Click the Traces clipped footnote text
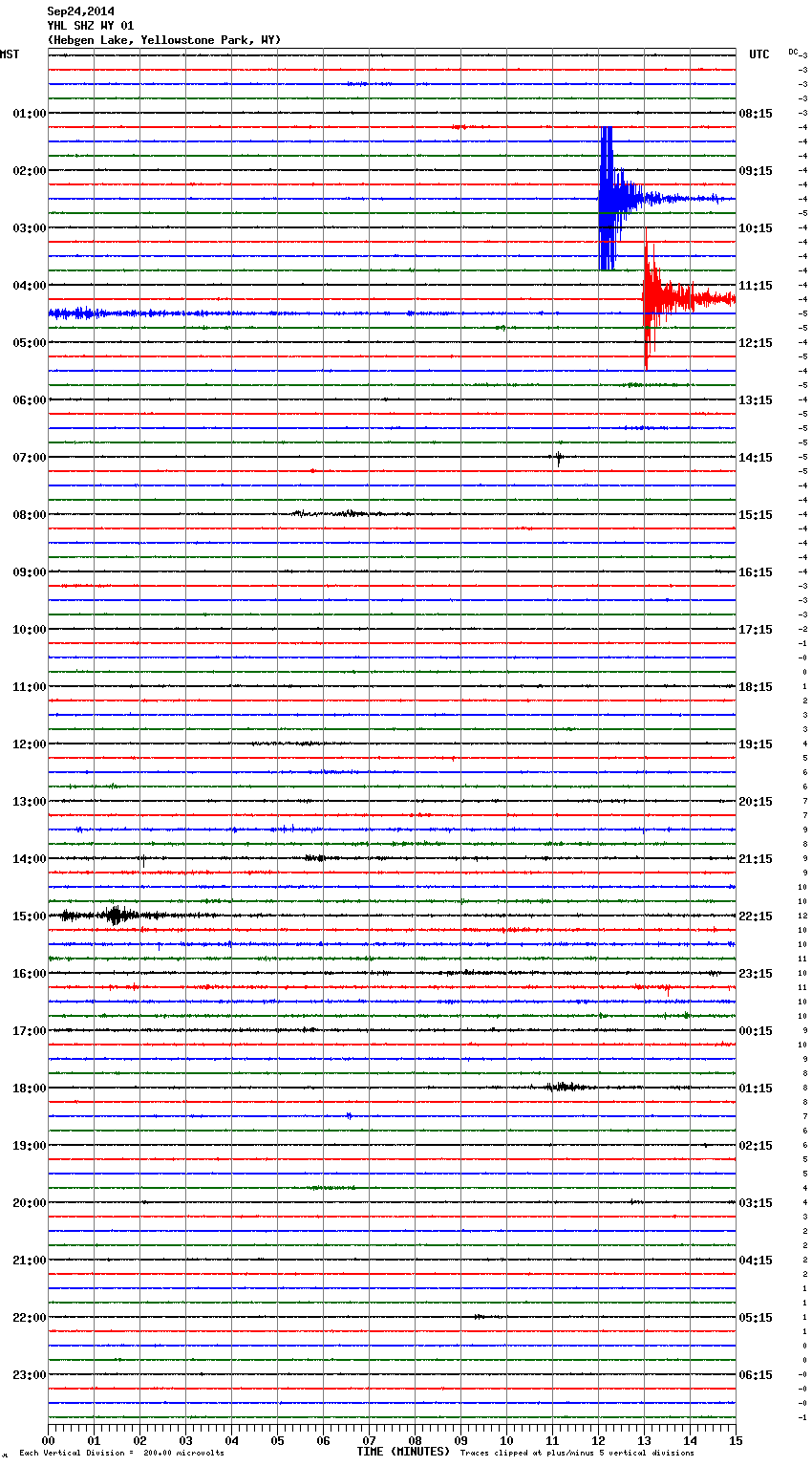The height and width of the screenshot is (1466, 812). click(577, 1454)
